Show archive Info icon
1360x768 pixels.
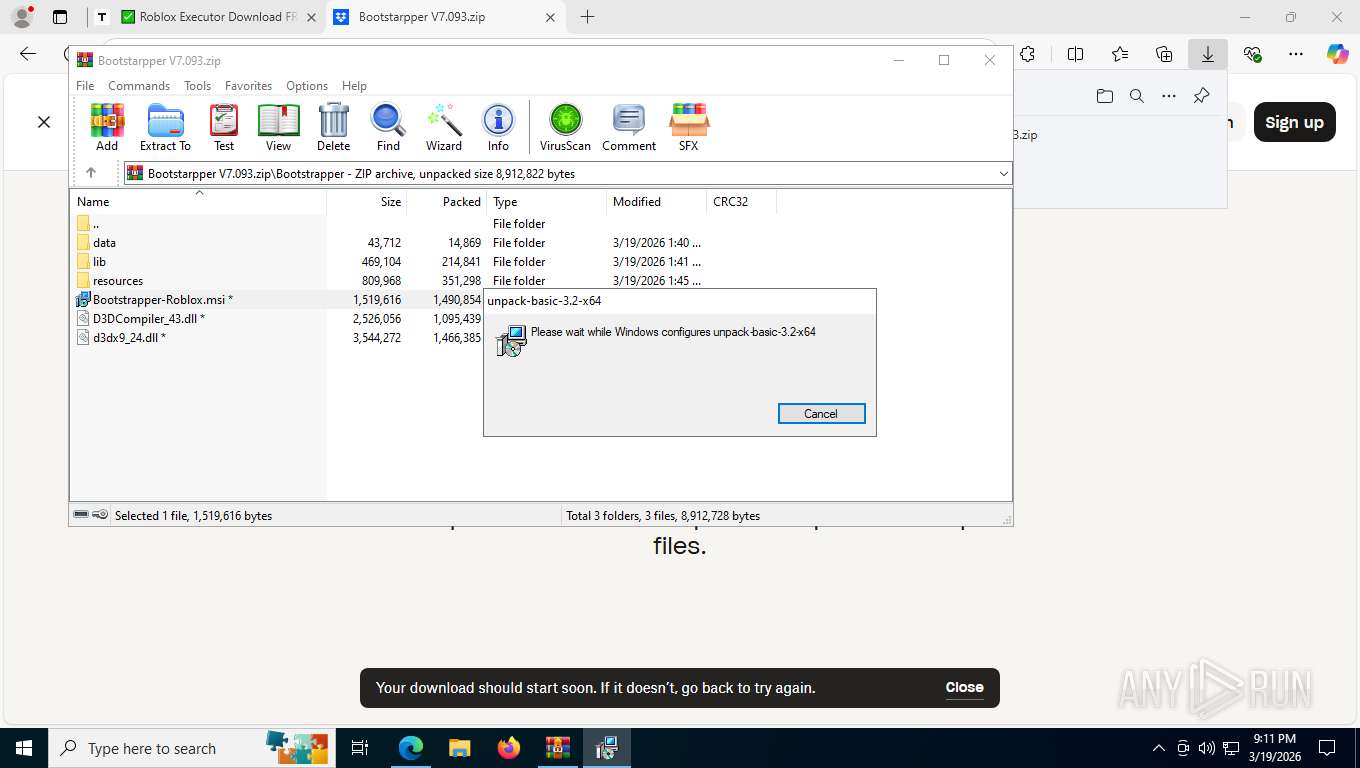(x=498, y=127)
